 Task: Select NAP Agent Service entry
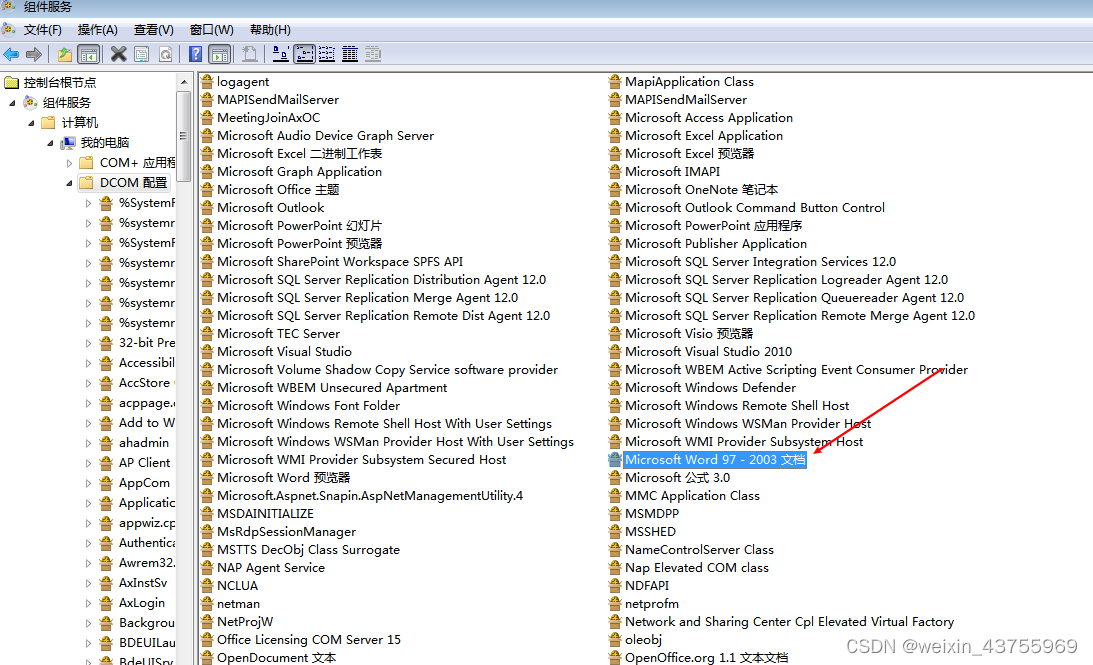[x=270, y=567]
